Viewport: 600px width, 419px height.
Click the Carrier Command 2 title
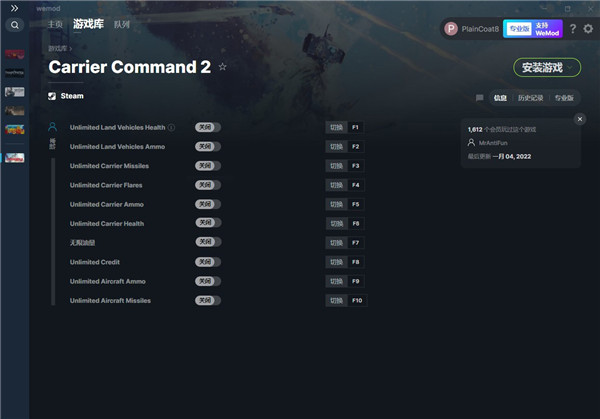pyautogui.click(x=130, y=67)
